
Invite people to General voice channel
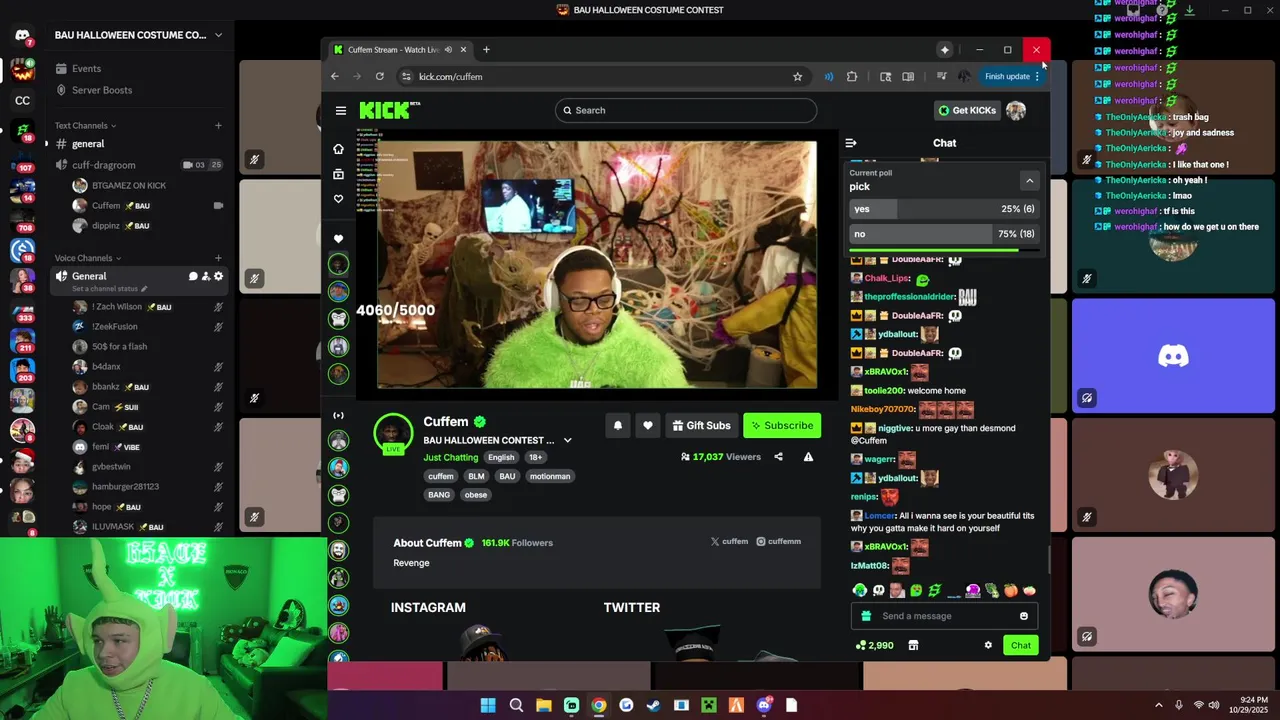tap(206, 276)
